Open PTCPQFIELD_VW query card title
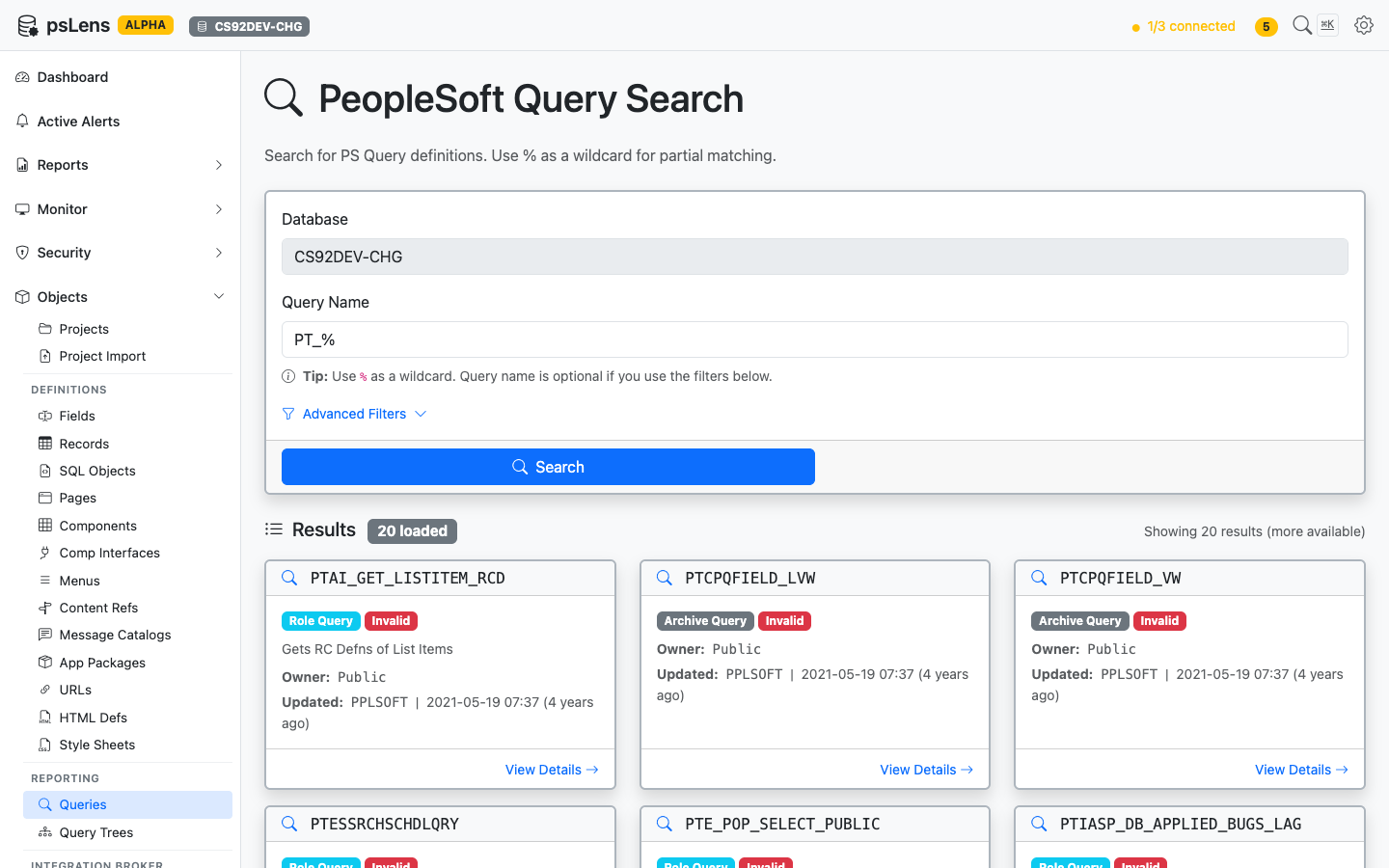Viewport: 1389px width, 868px height. pyautogui.click(x=1121, y=578)
